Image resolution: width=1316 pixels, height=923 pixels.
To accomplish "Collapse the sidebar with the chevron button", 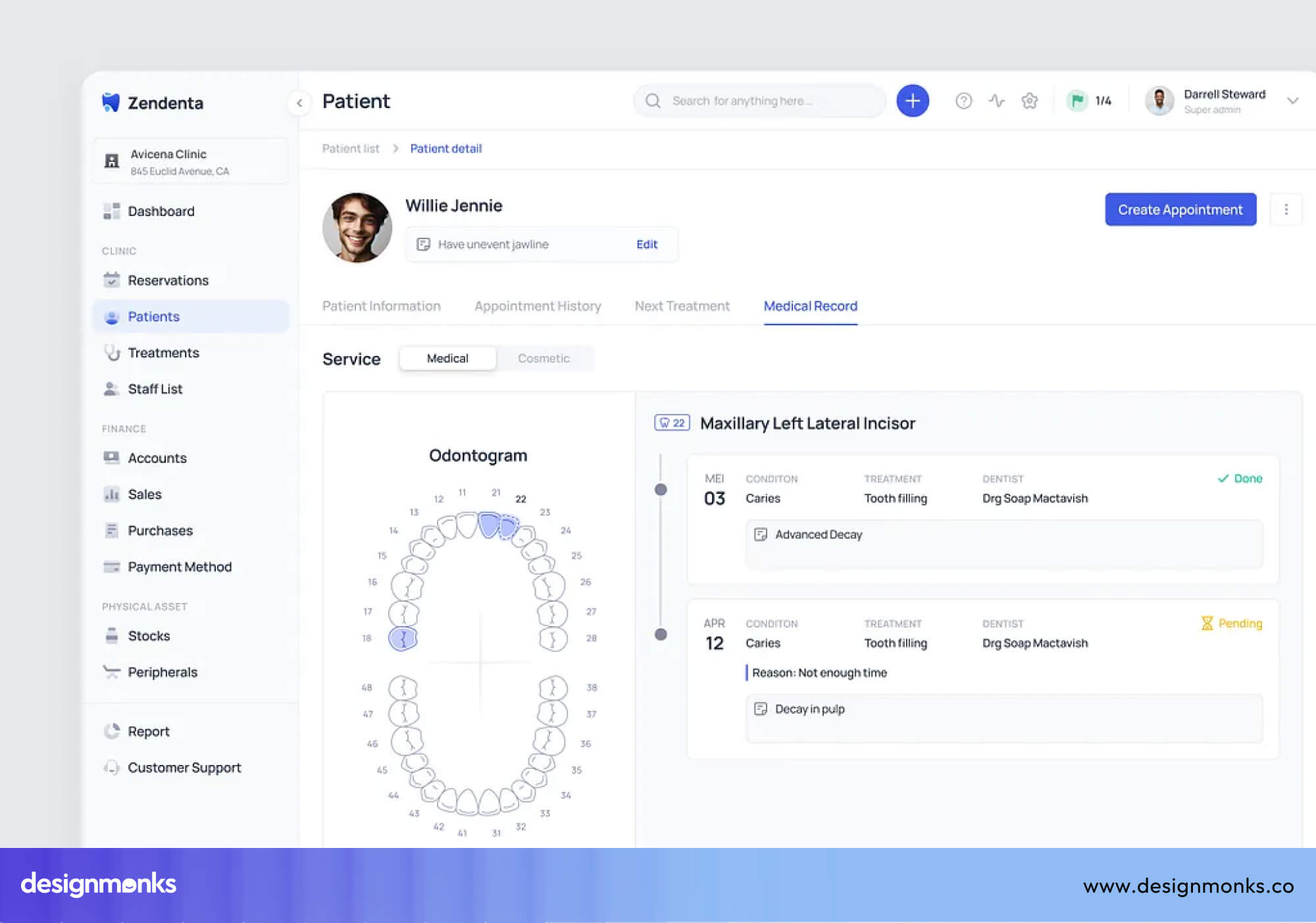I will 299,103.
